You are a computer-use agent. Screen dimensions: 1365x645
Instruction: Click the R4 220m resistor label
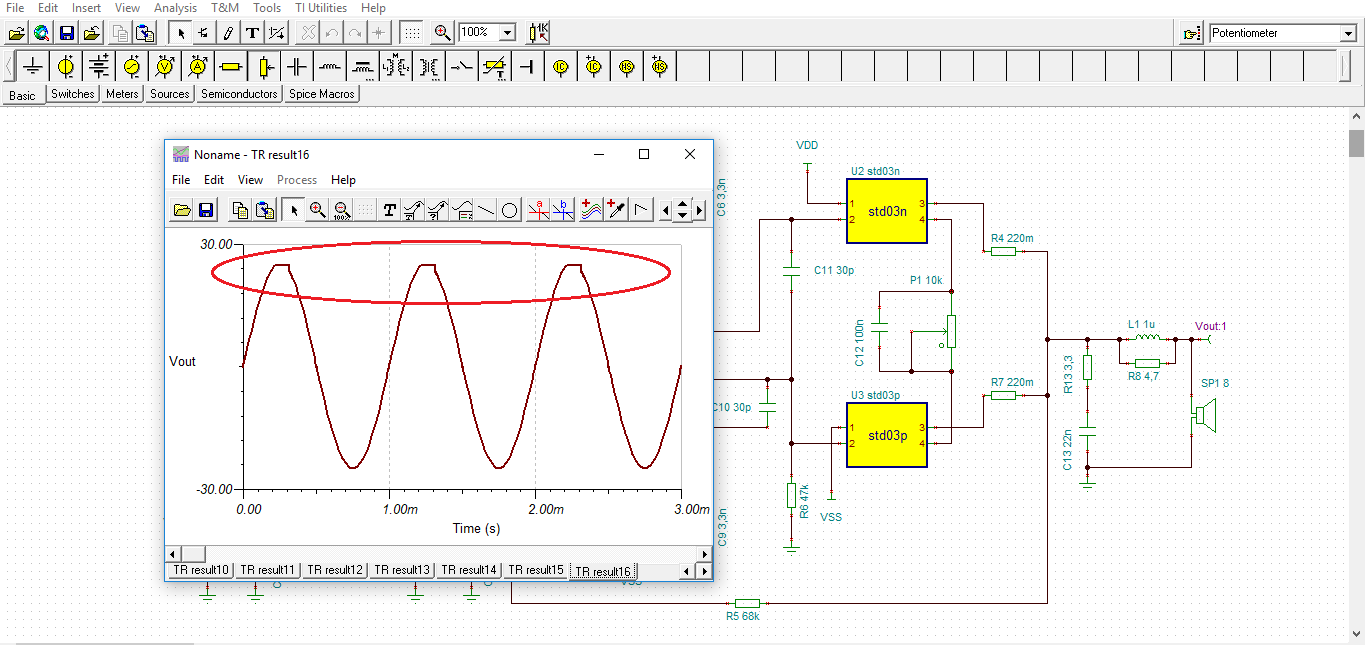1012,238
